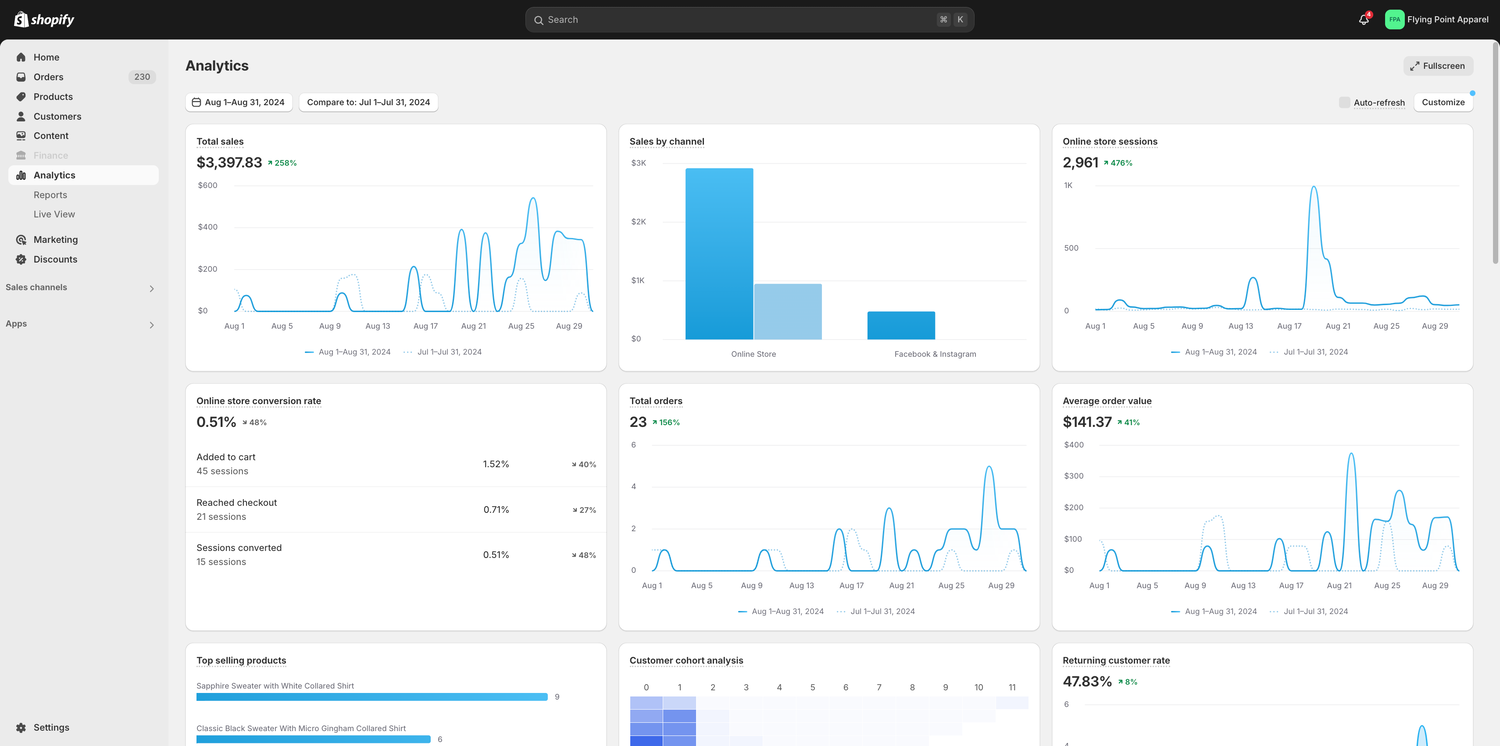Click the Customers person icon
This screenshot has width=1500, height=746.
pyautogui.click(x=21, y=116)
